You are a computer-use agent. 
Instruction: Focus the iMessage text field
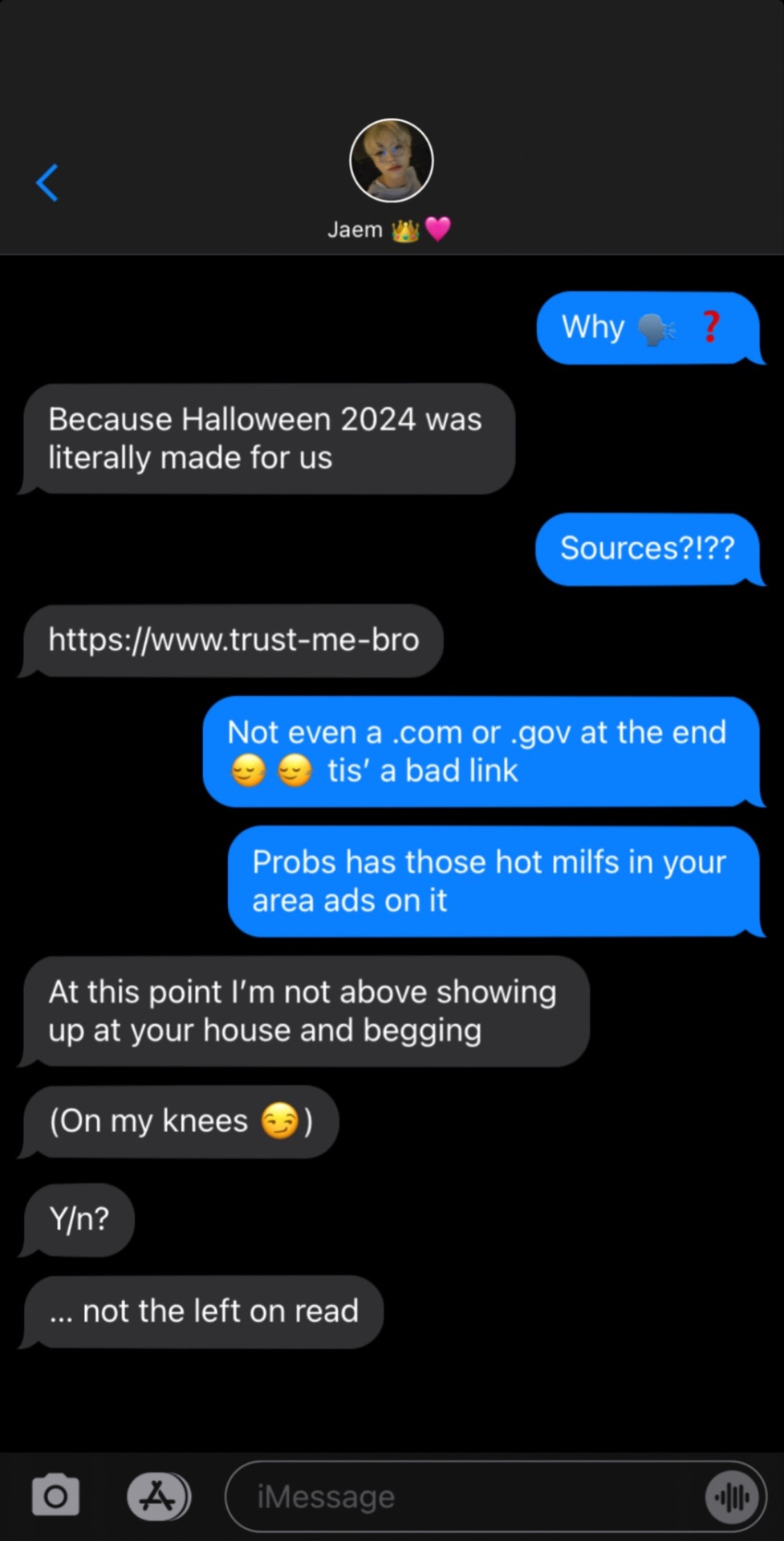click(496, 1497)
